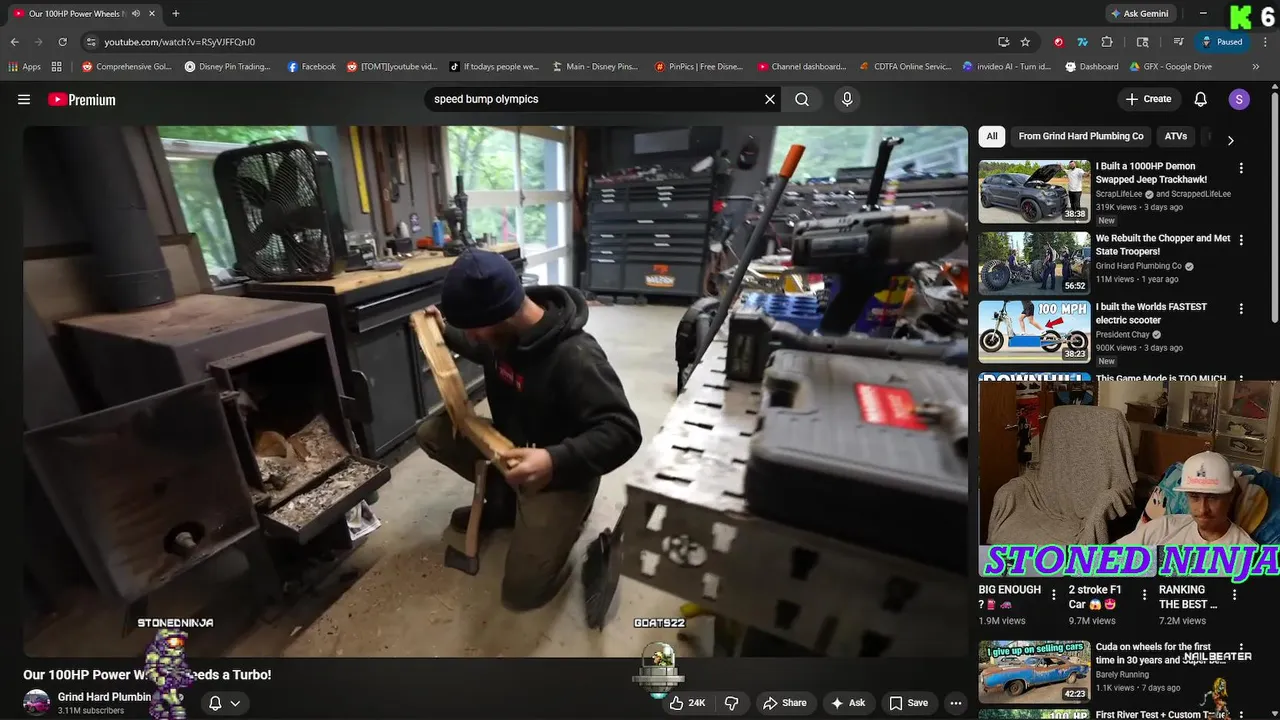This screenshot has width=1280, height=720.
Task: Open the Apps bookmarks shortcut
Action: pos(25,67)
